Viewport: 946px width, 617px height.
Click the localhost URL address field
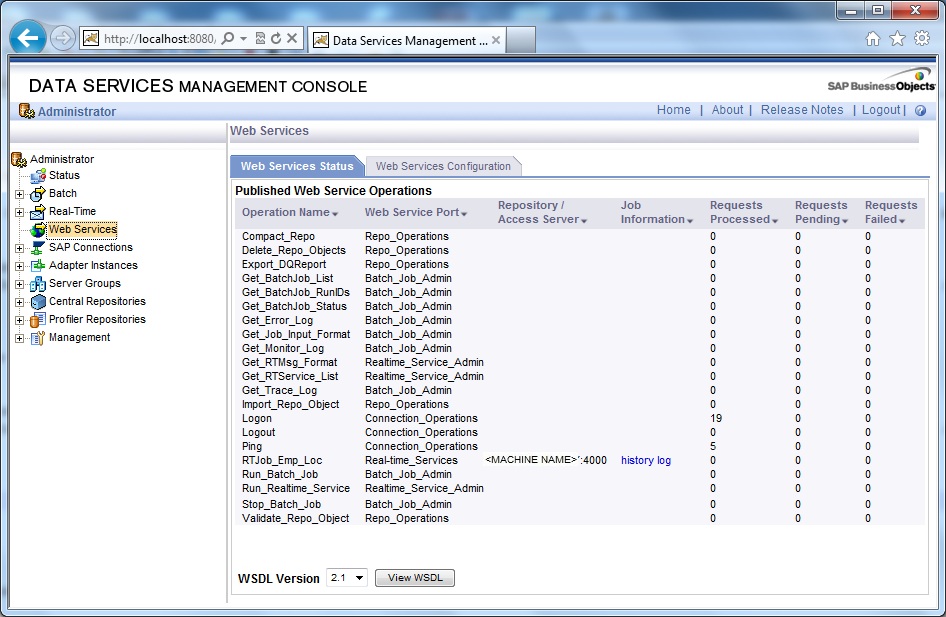(159, 39)
